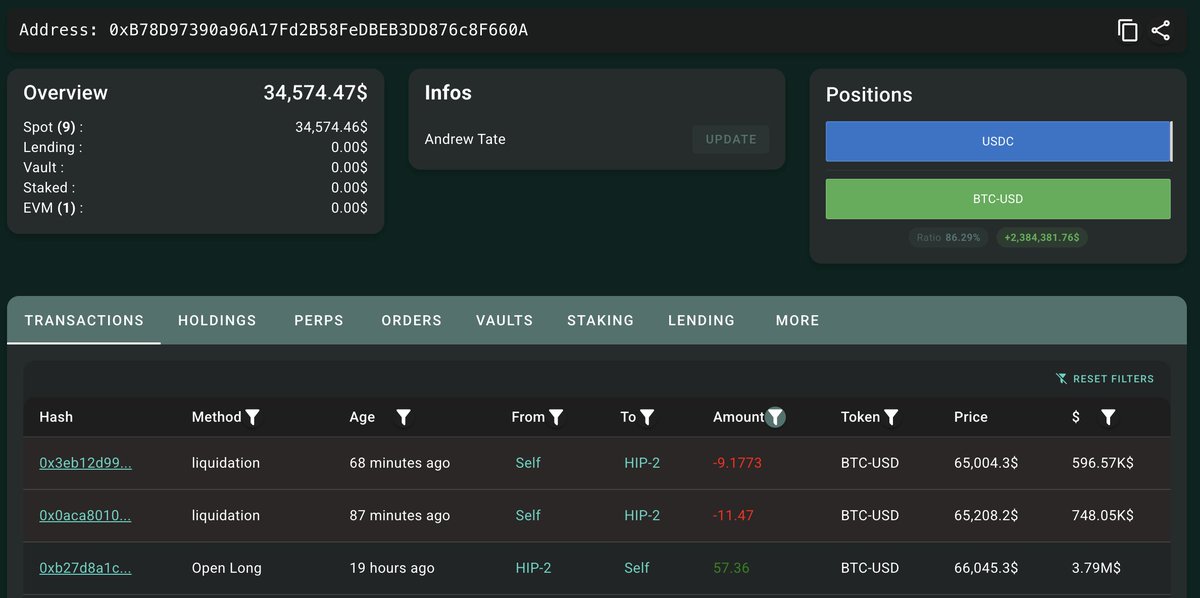
Task: Switch to the Transactions tab
Action: (x=84, y=321)
